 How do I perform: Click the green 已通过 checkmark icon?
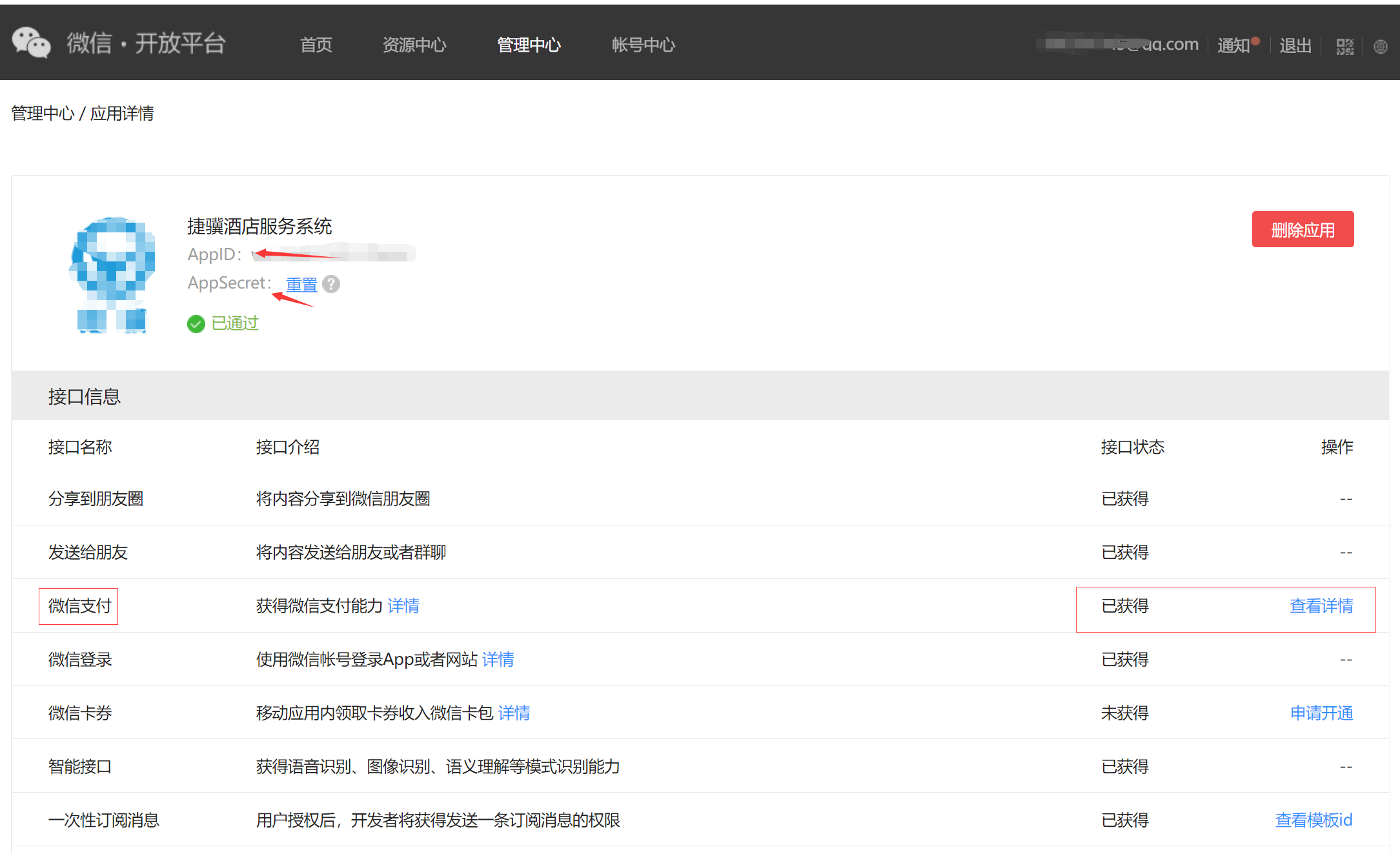[x=196, y=323]
